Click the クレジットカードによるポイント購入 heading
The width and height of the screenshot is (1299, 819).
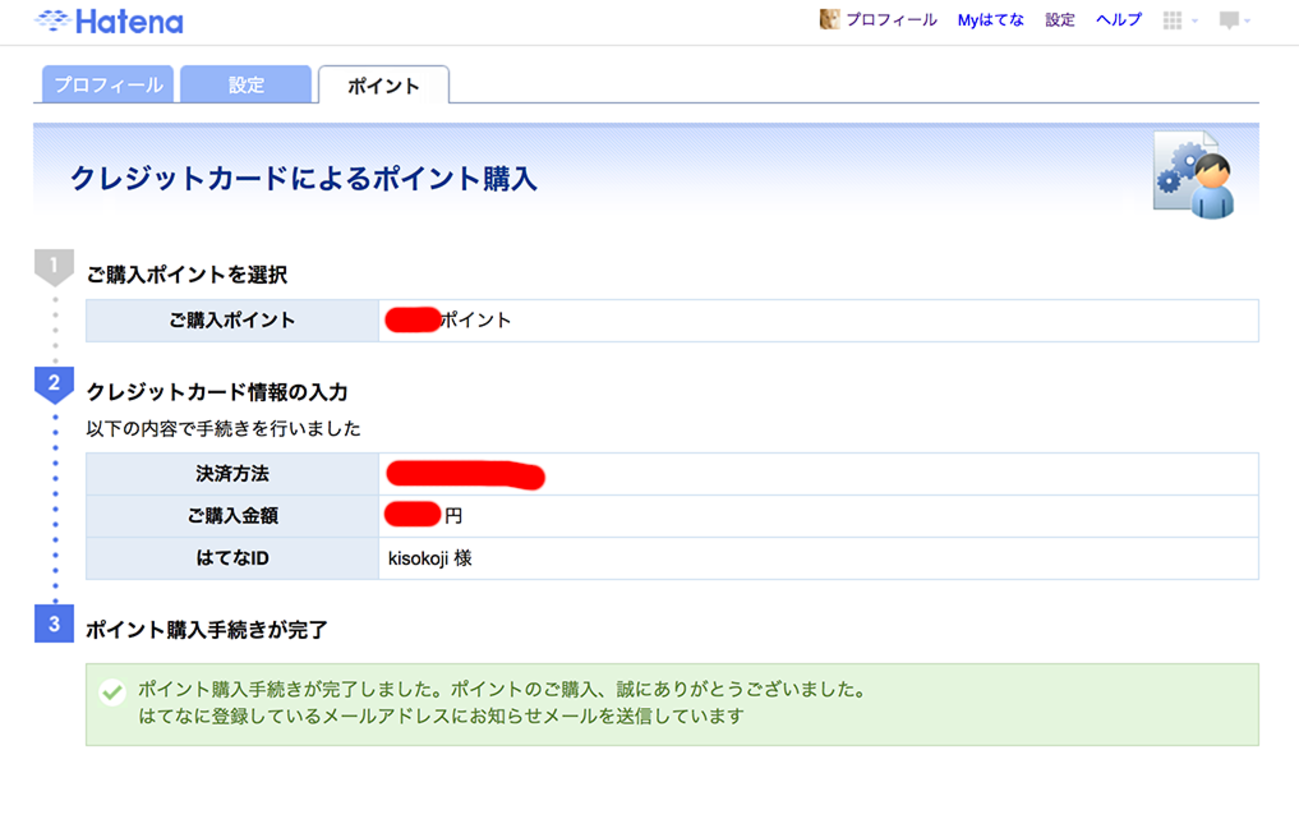point(304,179)
